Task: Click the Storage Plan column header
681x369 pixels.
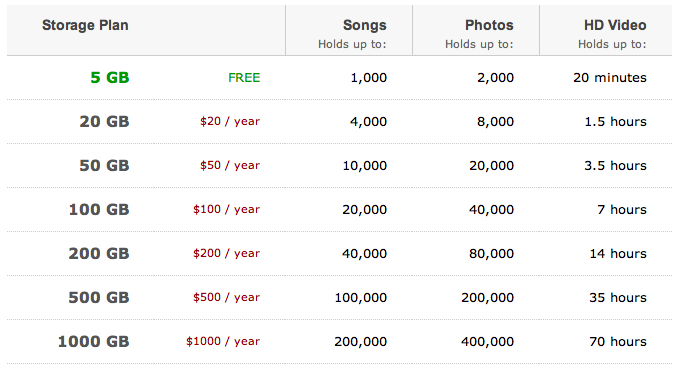Action: coord(85,25)
